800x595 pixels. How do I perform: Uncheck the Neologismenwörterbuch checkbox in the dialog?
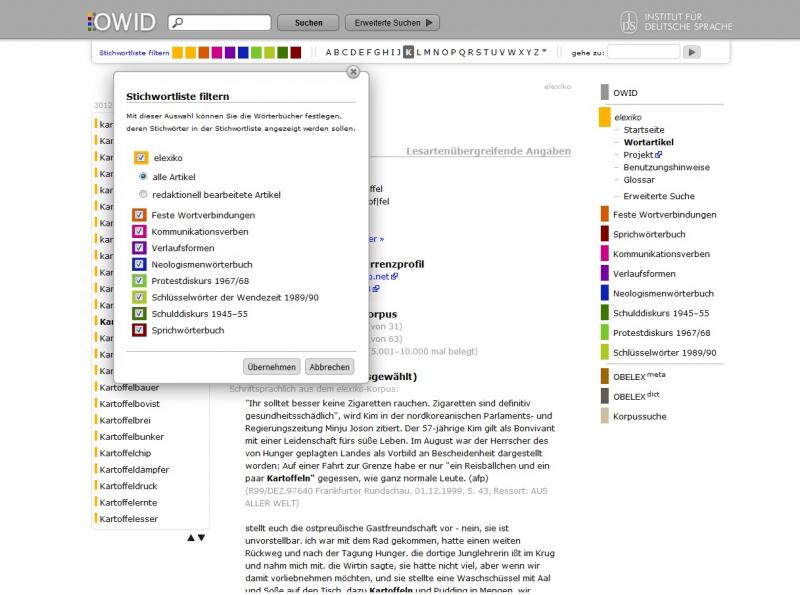(139, 264)
